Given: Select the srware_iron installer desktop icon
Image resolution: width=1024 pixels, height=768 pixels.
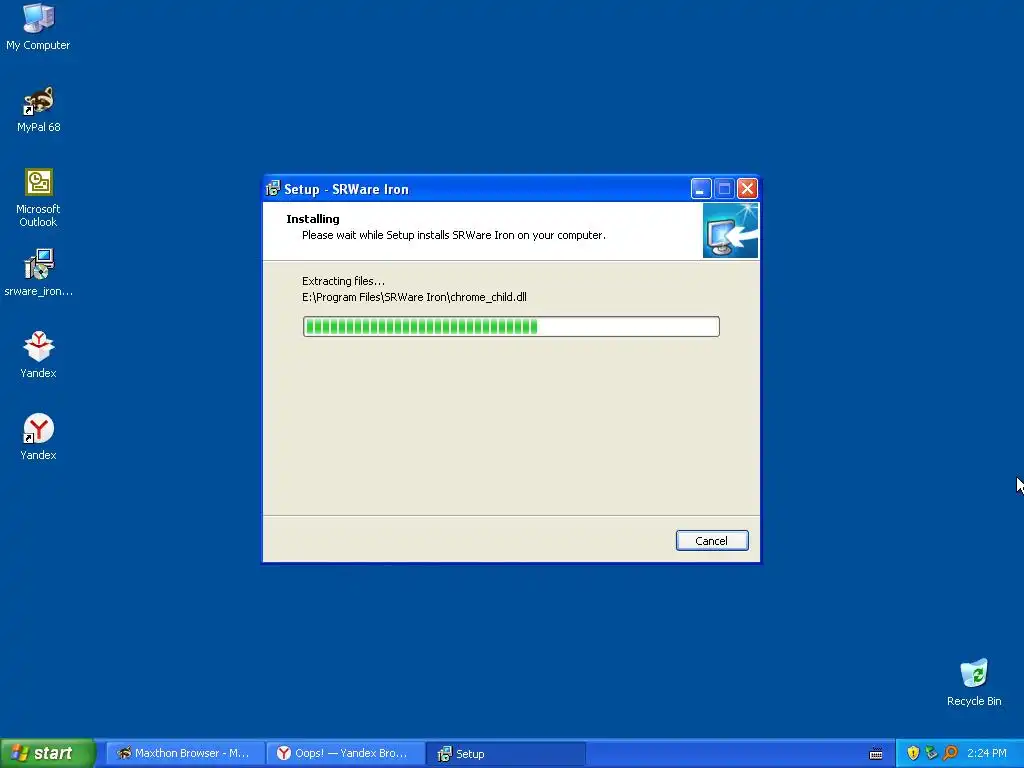Looking at the screenshot, I should (38, 272).
